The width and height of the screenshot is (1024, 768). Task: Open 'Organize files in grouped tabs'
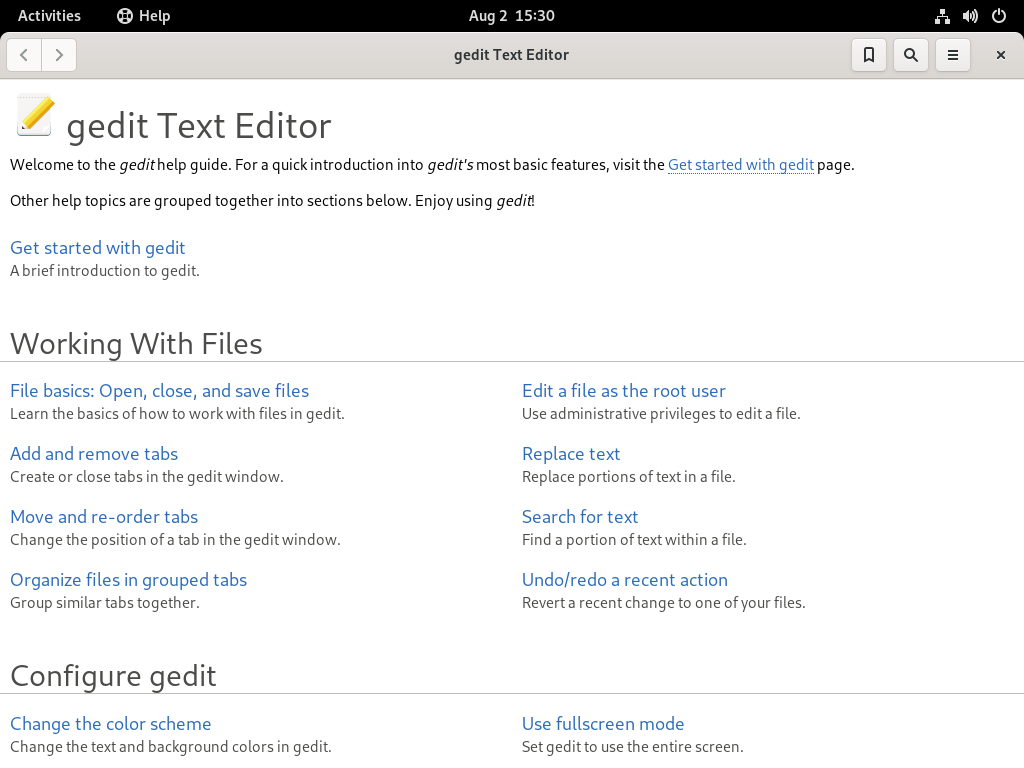click(x=129, y=580)
